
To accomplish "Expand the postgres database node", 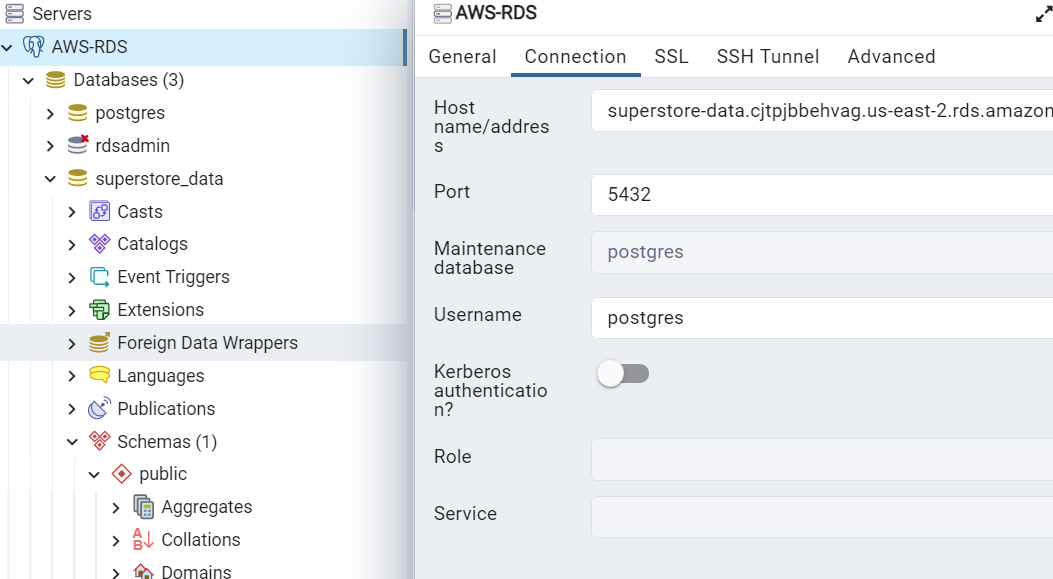I will (x=50, y=114).
